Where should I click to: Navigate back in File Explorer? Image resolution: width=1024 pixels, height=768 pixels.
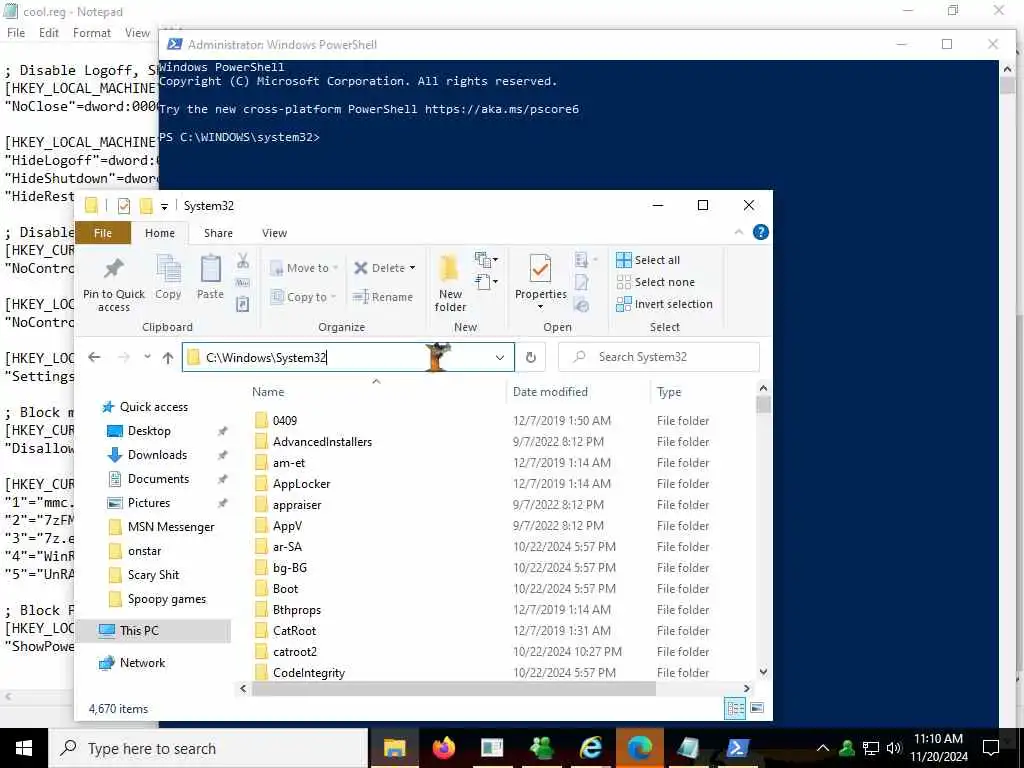(94, 357)
